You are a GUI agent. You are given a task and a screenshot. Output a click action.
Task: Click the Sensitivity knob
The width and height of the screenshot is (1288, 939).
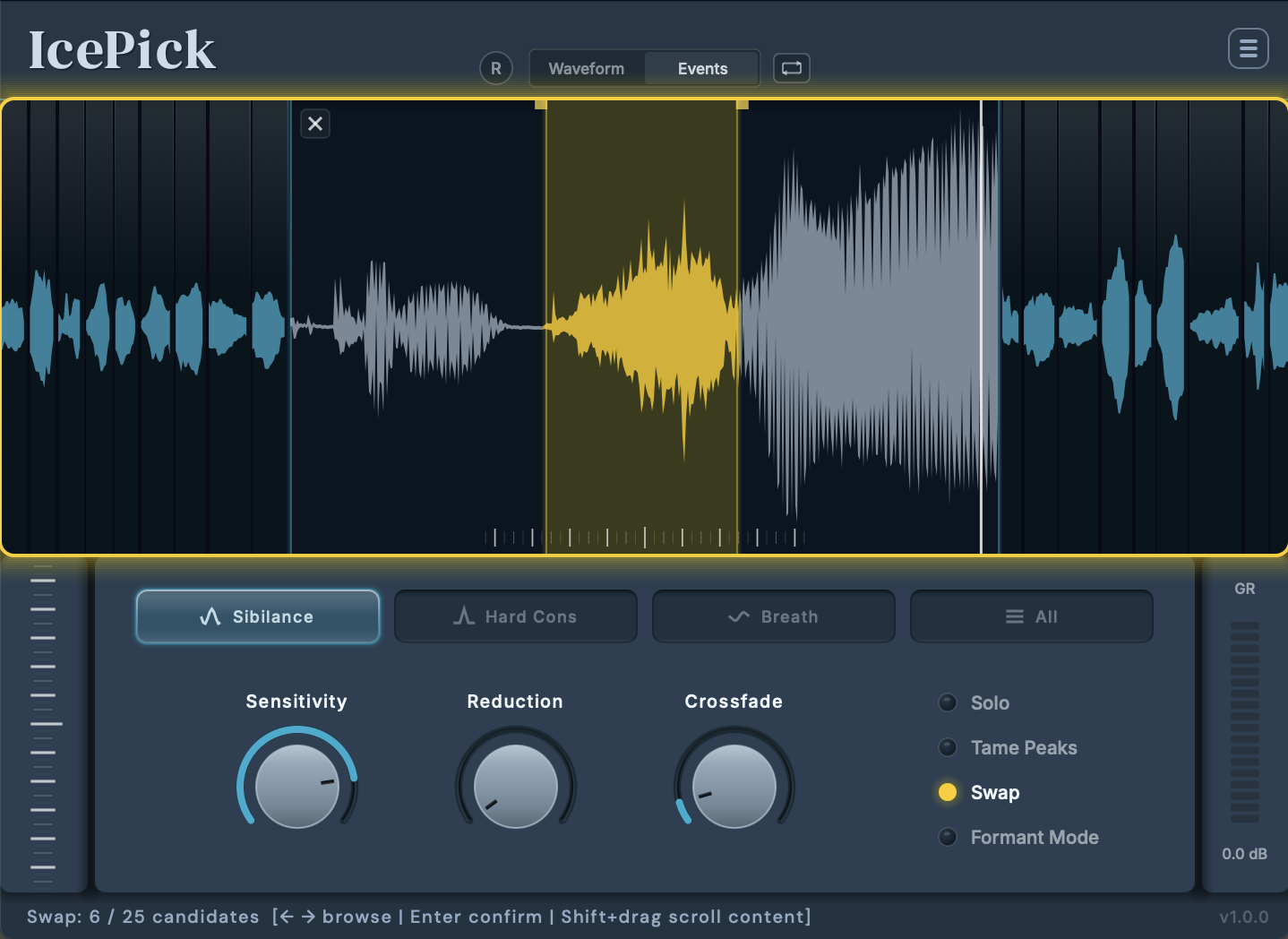tap(297, 786)
